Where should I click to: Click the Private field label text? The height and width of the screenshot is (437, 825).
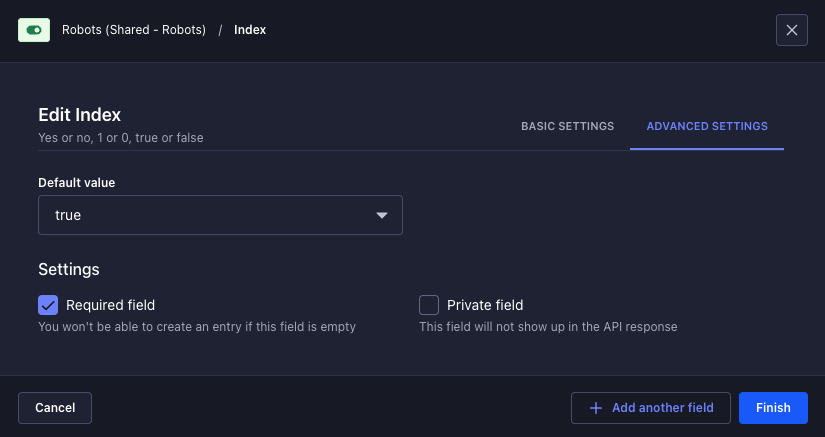[485, 305]
